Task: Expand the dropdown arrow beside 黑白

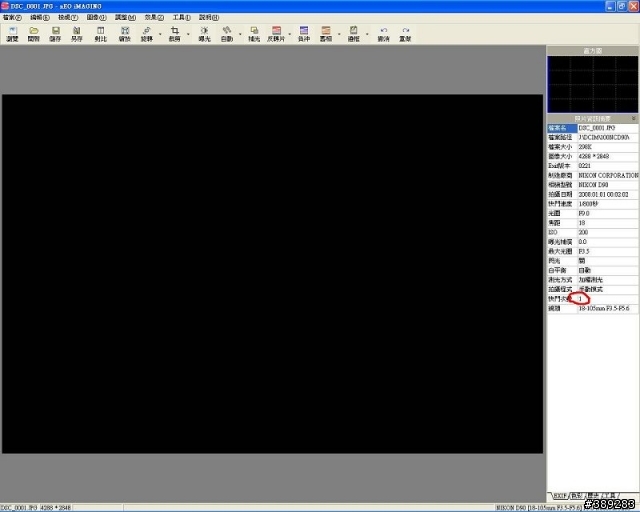Action: [339, 34]
